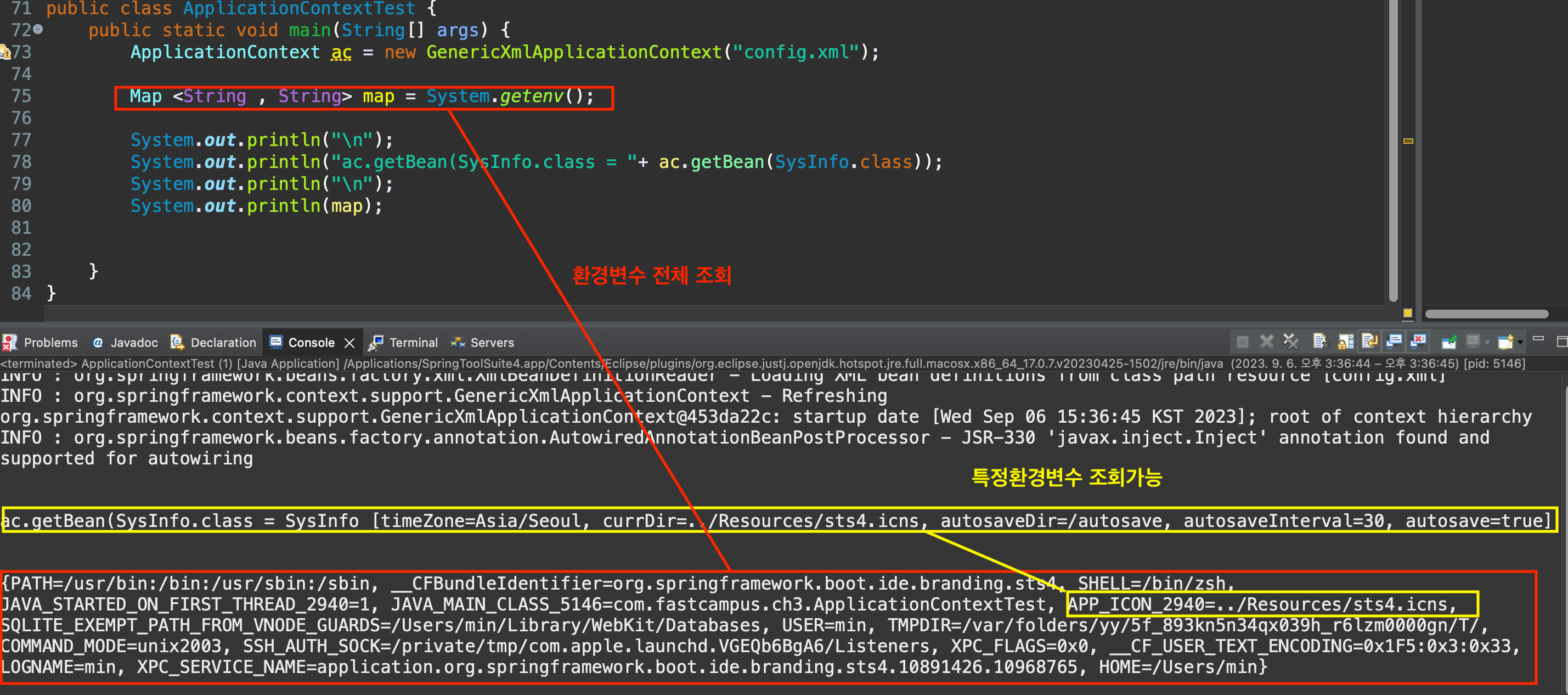The height and width of the screenshot is (695, 1568).
Task: Click the Terminate square button
Action: (1242, 341)
